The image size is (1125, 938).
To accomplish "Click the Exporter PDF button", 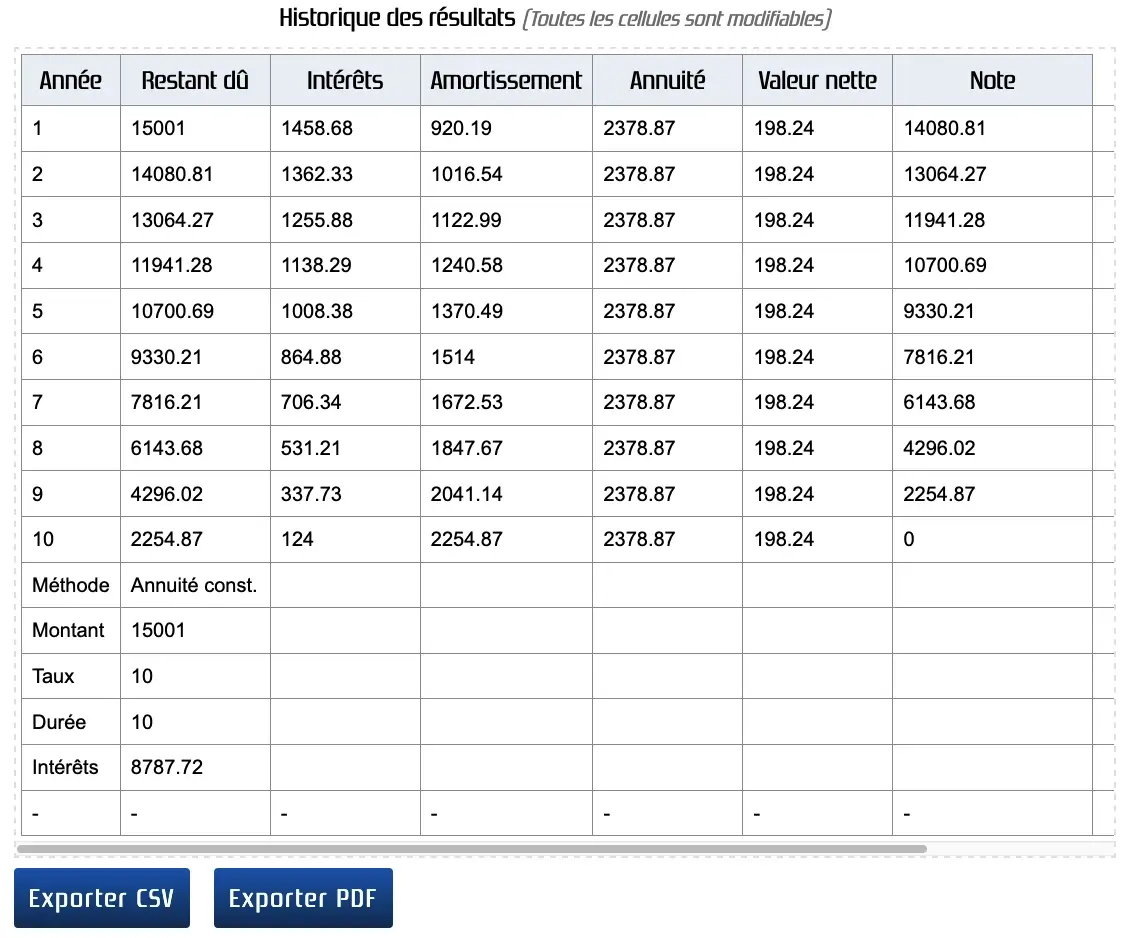I will [303, 898].
